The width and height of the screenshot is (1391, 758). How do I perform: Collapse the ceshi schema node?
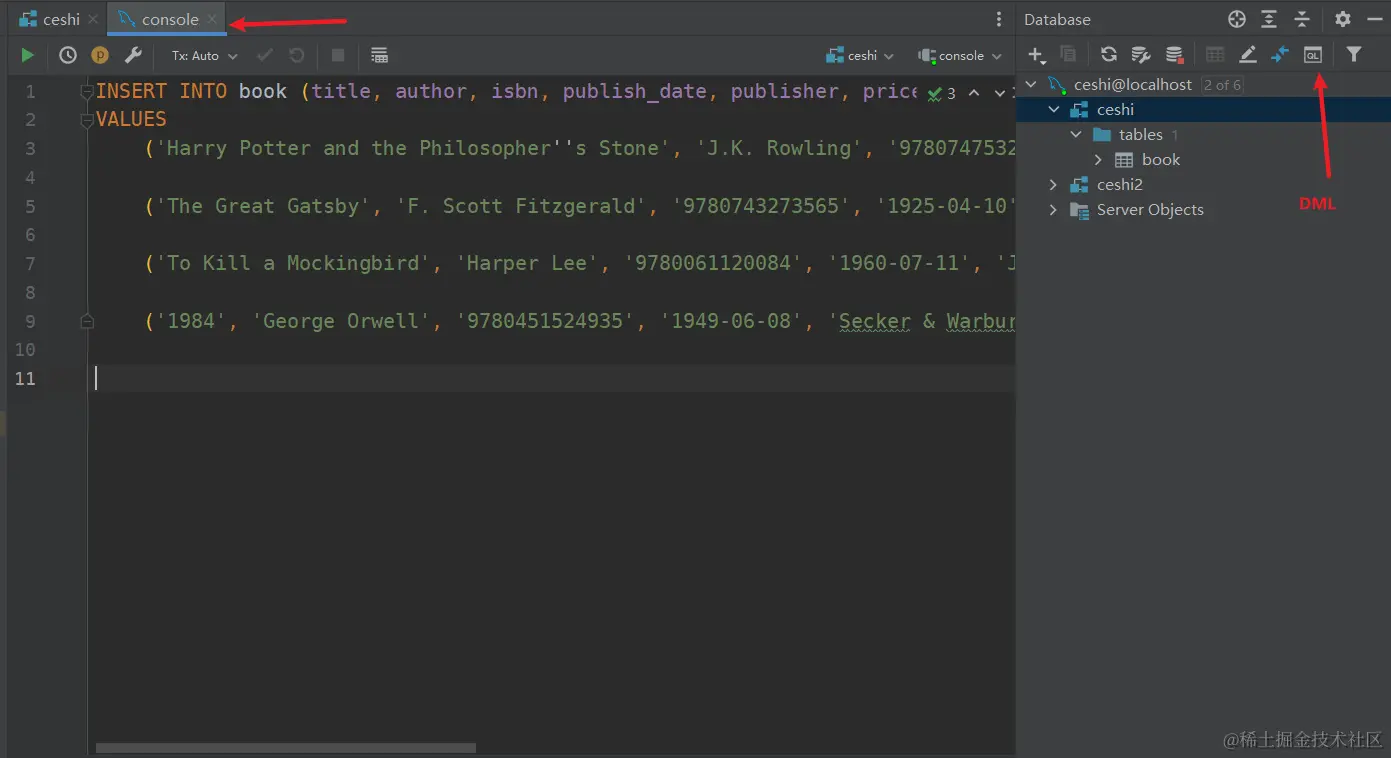[1054, 109]
